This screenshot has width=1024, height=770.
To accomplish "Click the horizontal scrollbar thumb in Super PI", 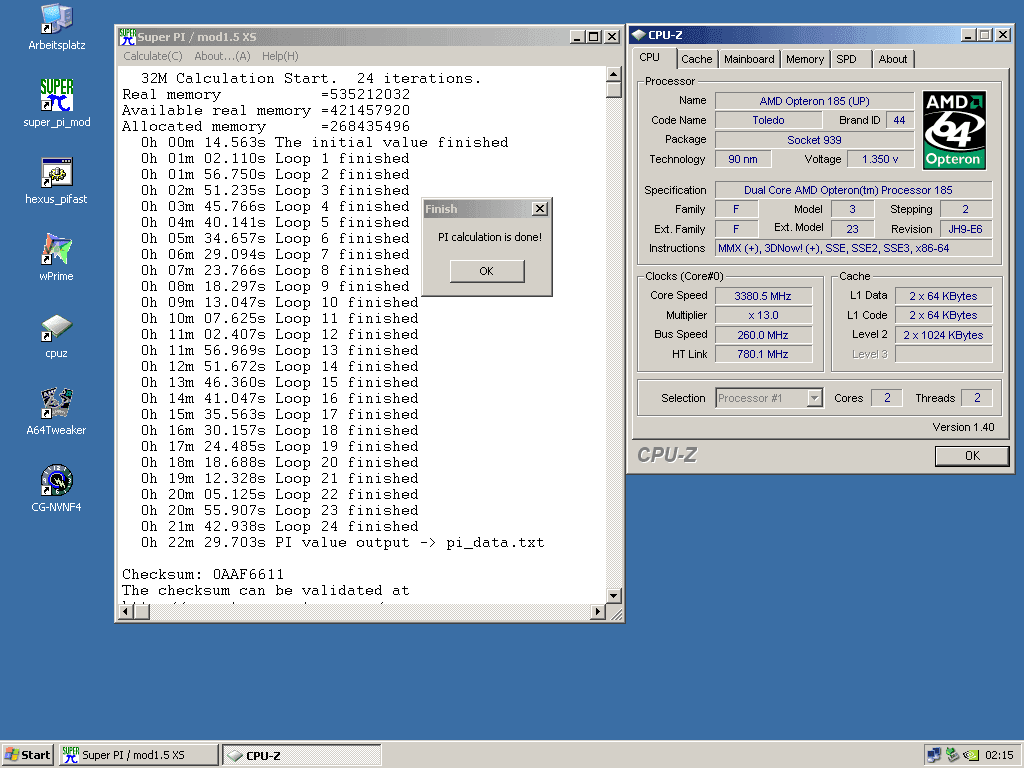I will click(142, 612).
